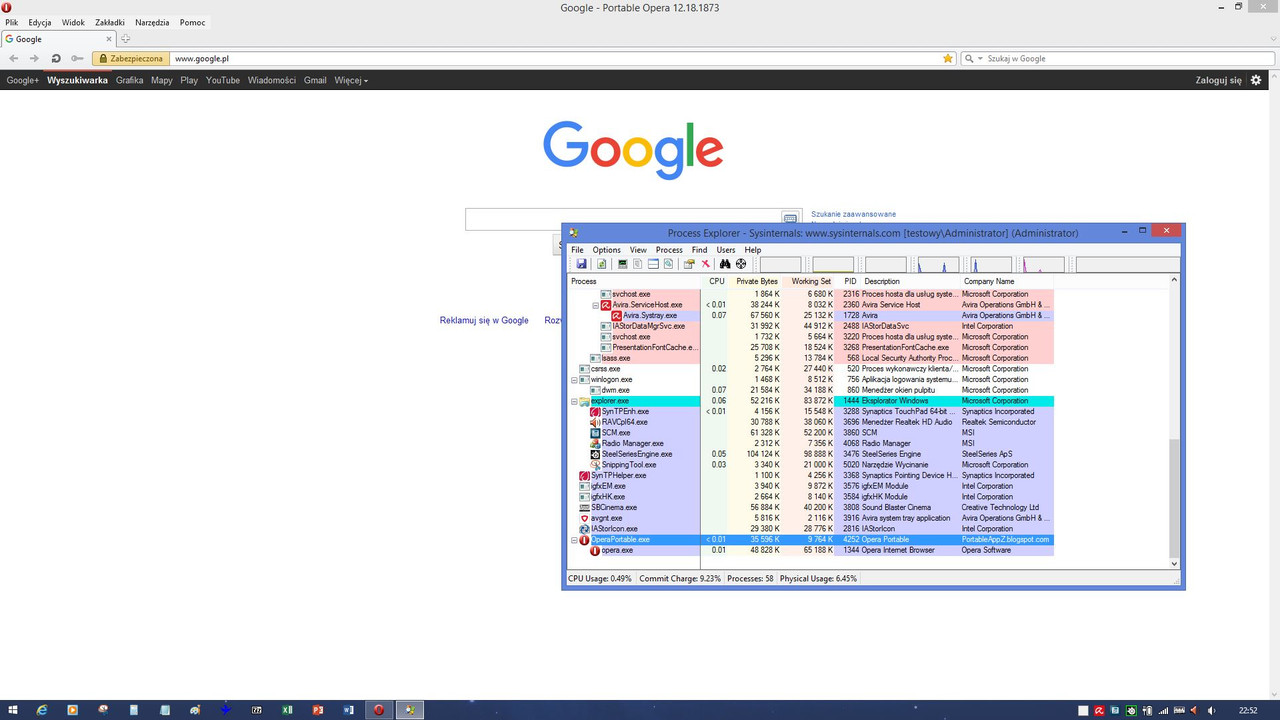Click the DLL/handles view toolbar icon
Screen dimensions: 1280x720
pyautogui.click(x=668, y=264)
